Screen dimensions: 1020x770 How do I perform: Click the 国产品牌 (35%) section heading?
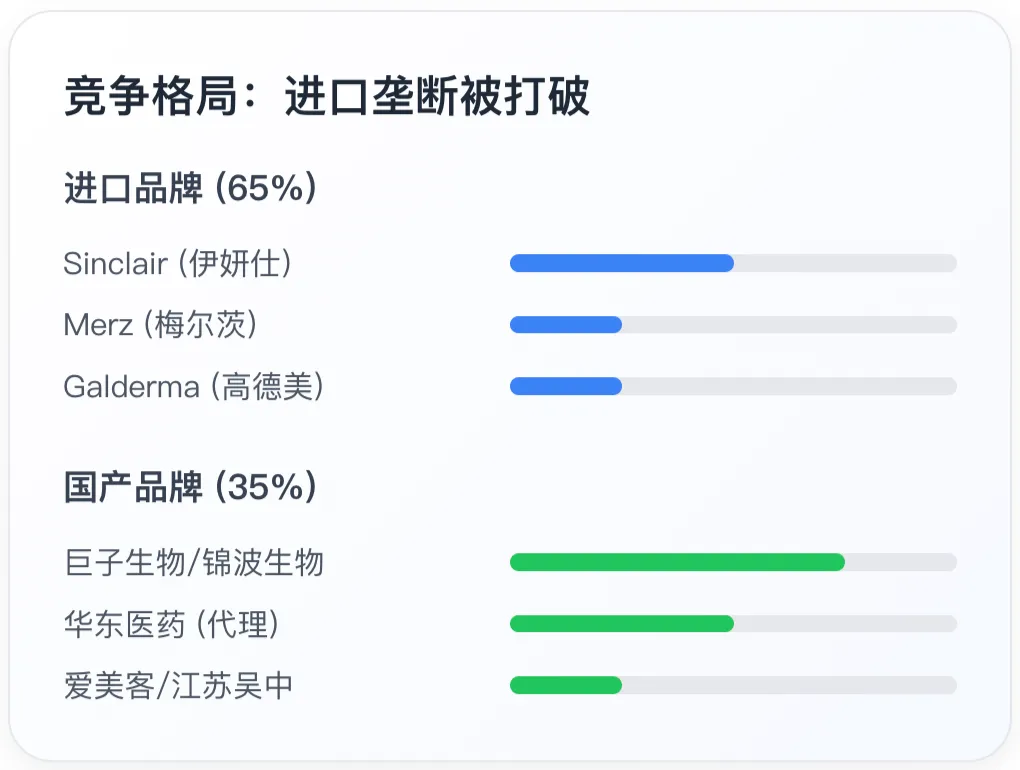coord(190,486)
